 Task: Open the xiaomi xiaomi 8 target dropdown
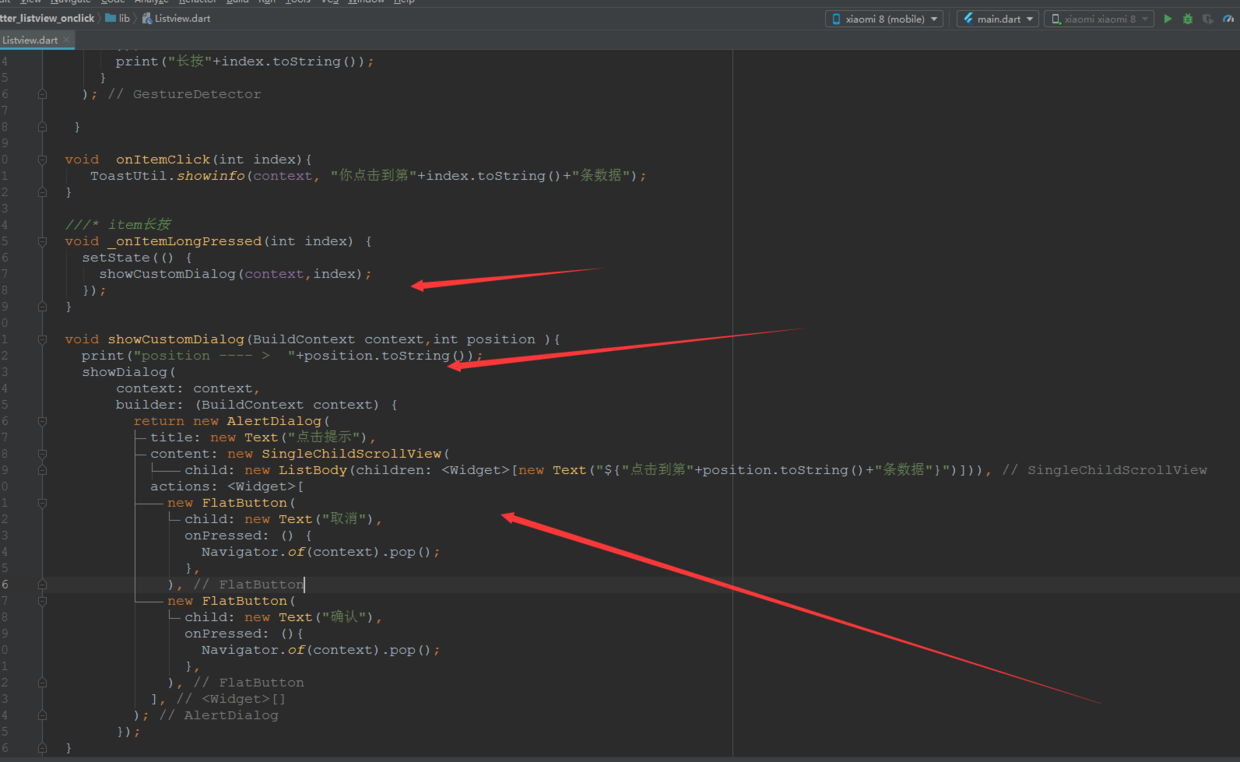pyautogui.click(x=1099, y=19)
